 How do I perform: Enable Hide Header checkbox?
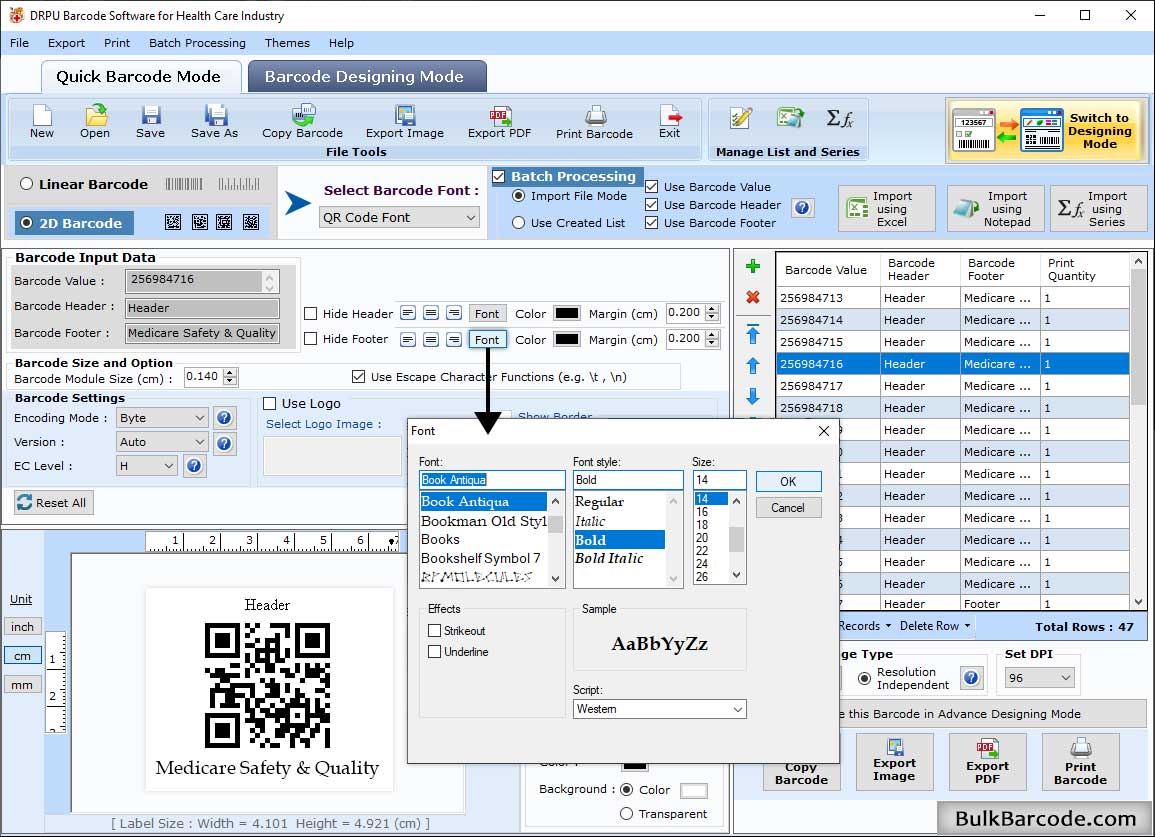point(311,314)
